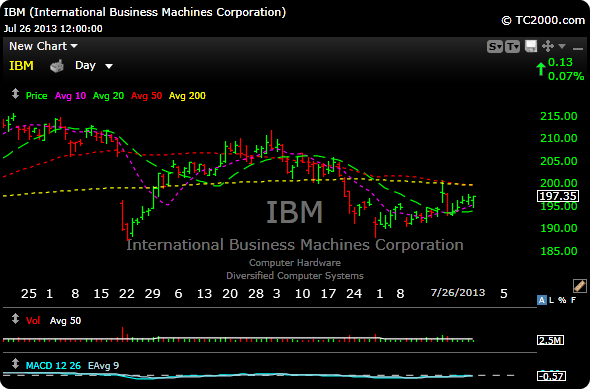Click the yellow Avg 200 label
This screenshot has height=389, width=590.
coord(187,96)
